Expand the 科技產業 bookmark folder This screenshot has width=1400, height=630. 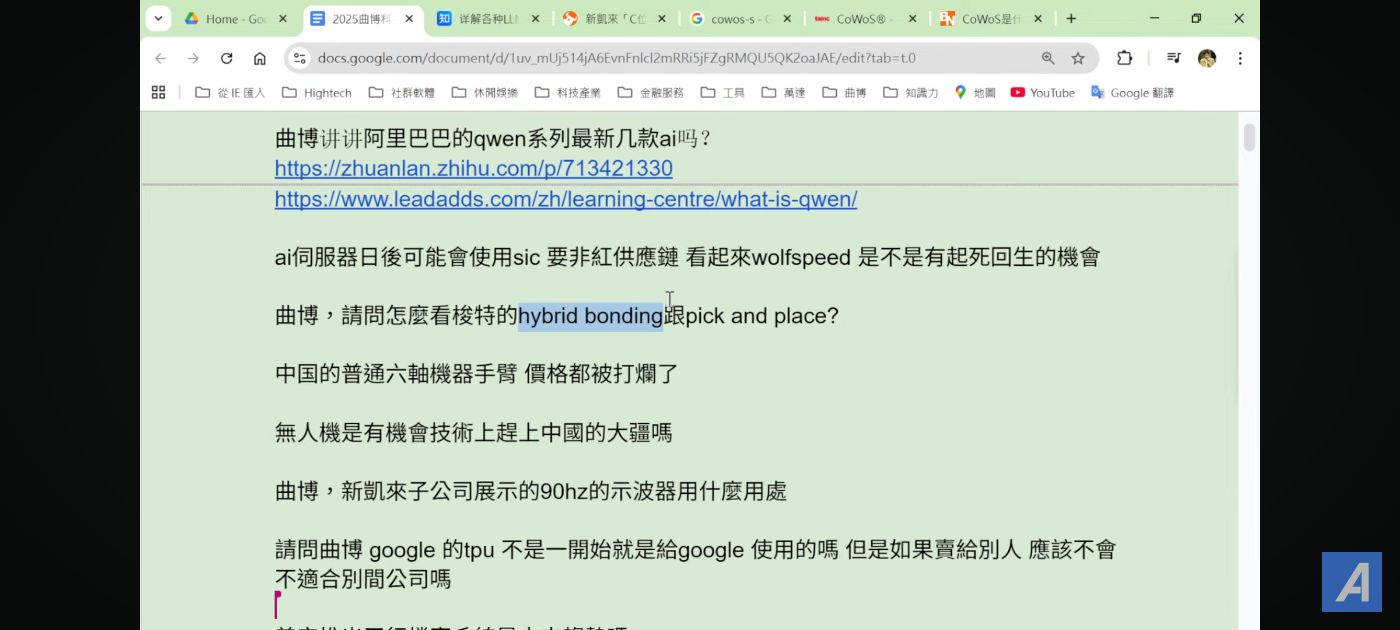pyautogui.click(x=568, y=92)
